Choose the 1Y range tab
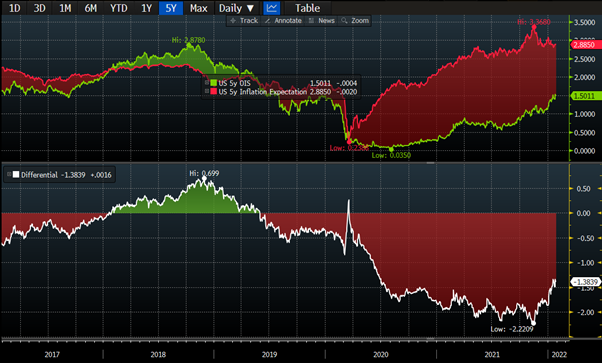Screen dimensions: 602x363 coord(146,8)
